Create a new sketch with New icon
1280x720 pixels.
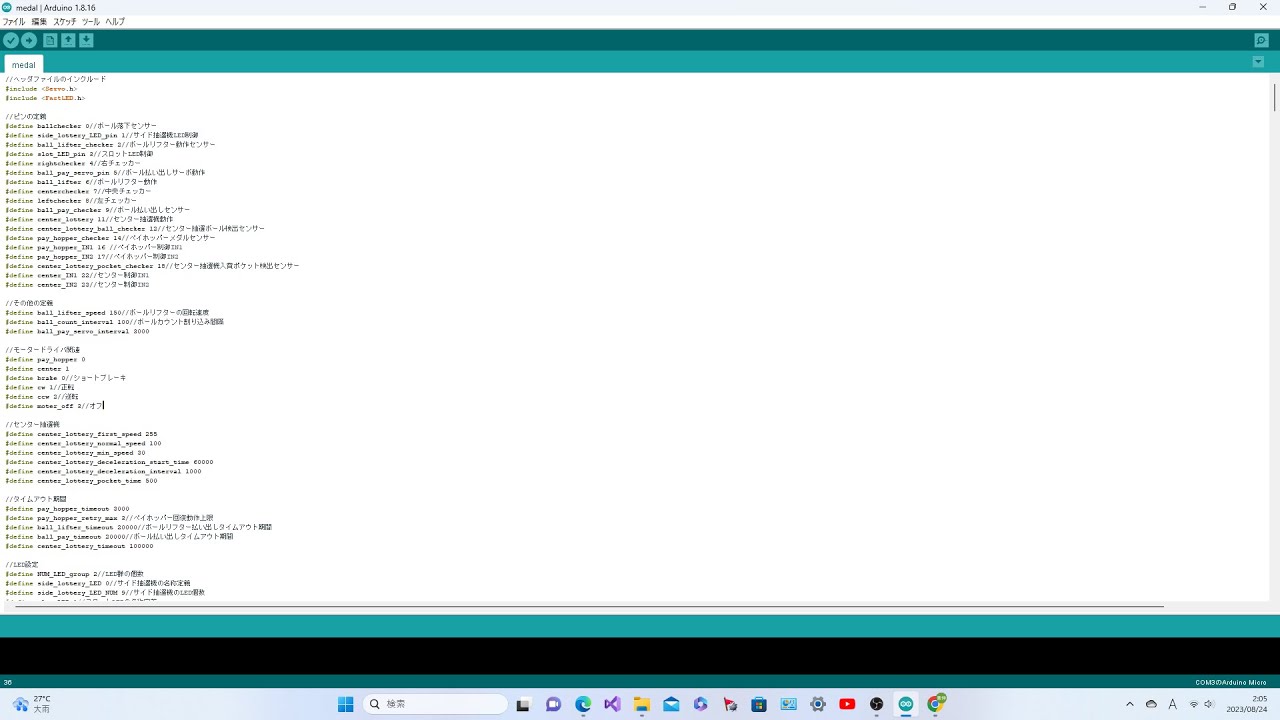[50, 40]
